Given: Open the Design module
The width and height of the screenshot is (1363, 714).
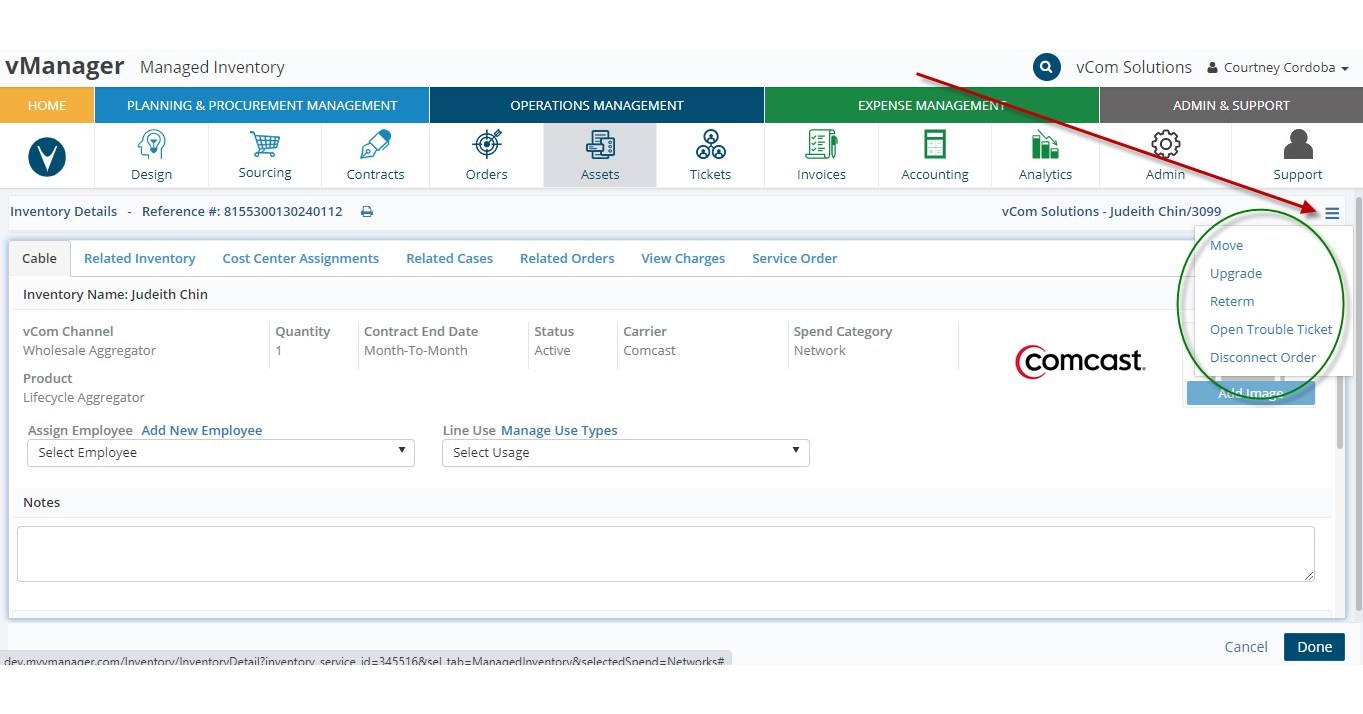Looking at the screenshot, I should pyautogui.click(x=150, y=155).
